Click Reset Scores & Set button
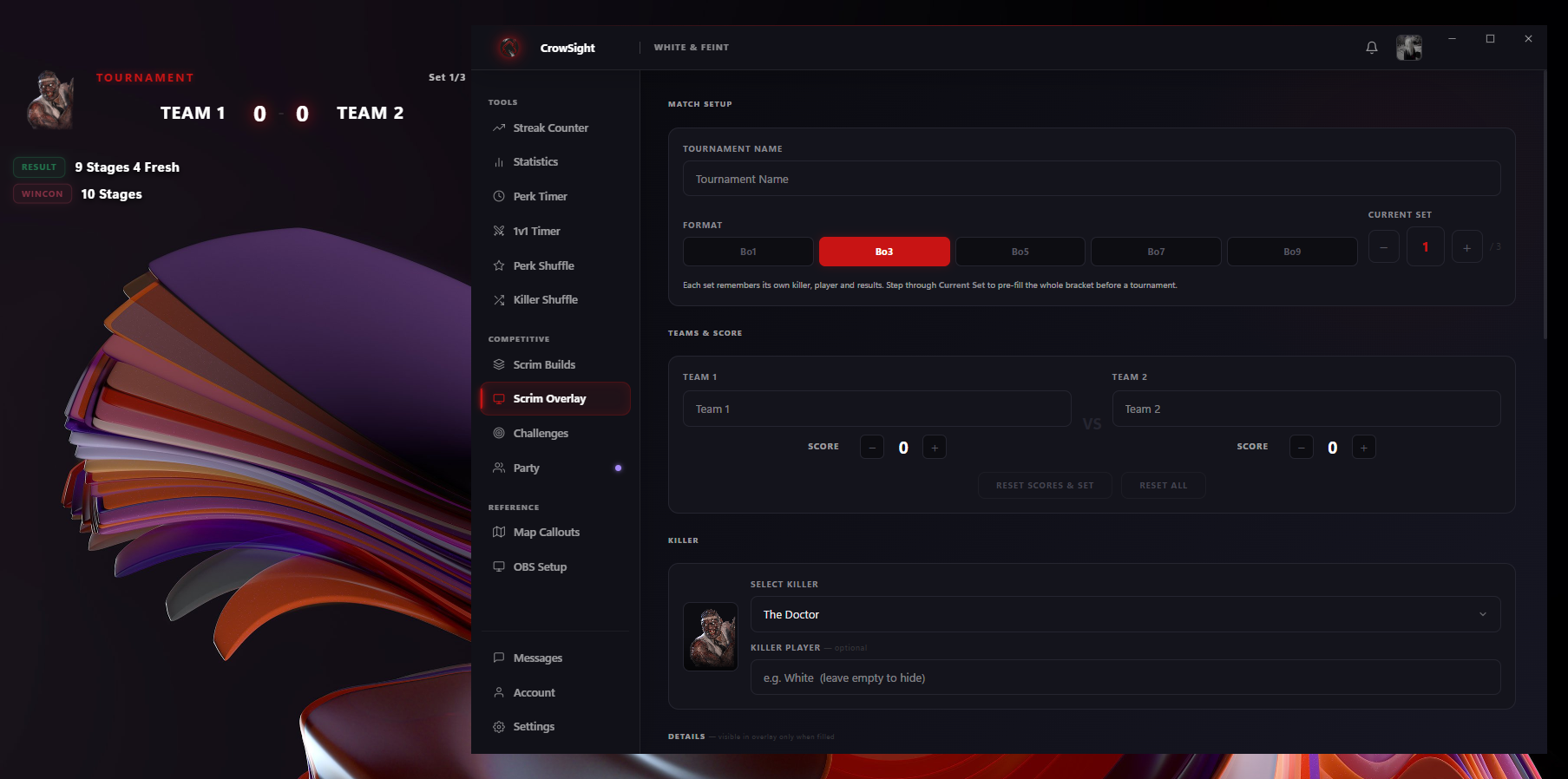The height and width of the screenshot is (779, 1568). (1045, 485)
